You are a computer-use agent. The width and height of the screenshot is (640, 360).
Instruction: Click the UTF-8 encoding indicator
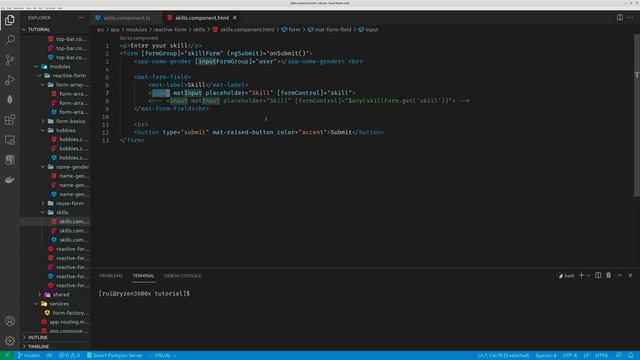570,356
